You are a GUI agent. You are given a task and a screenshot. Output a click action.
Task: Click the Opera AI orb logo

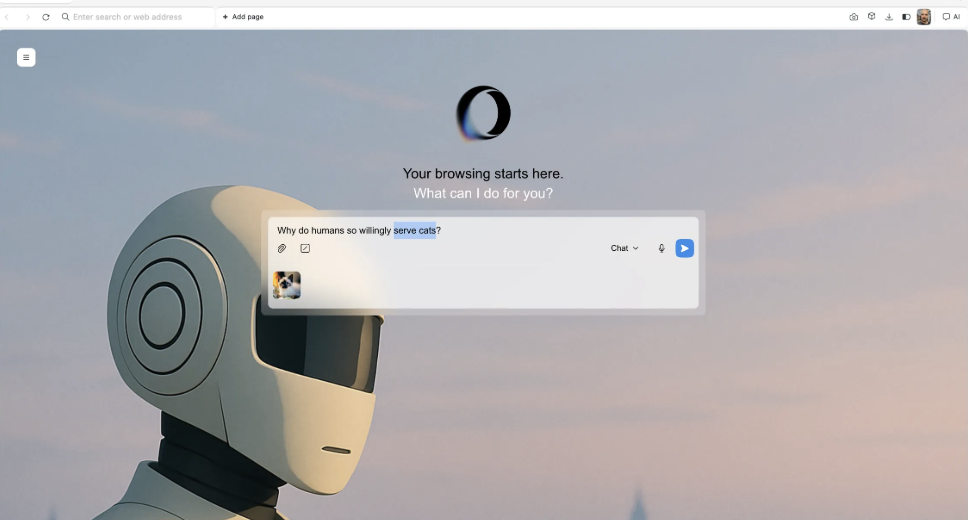coord(483,113)
